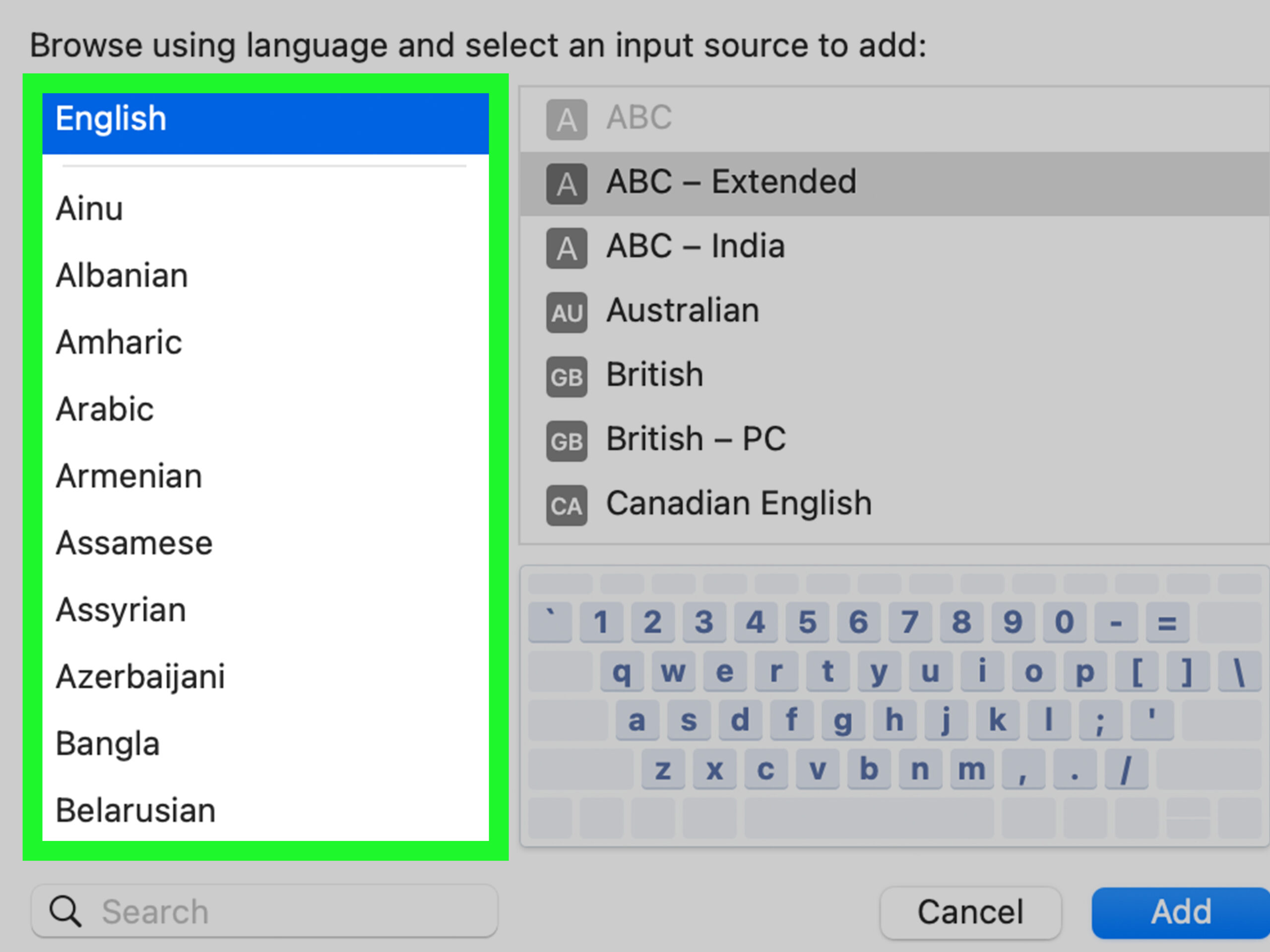The image size is (1270, 952).
Task: Click the GB icon for British – PC
Action: tap(566, 441)
